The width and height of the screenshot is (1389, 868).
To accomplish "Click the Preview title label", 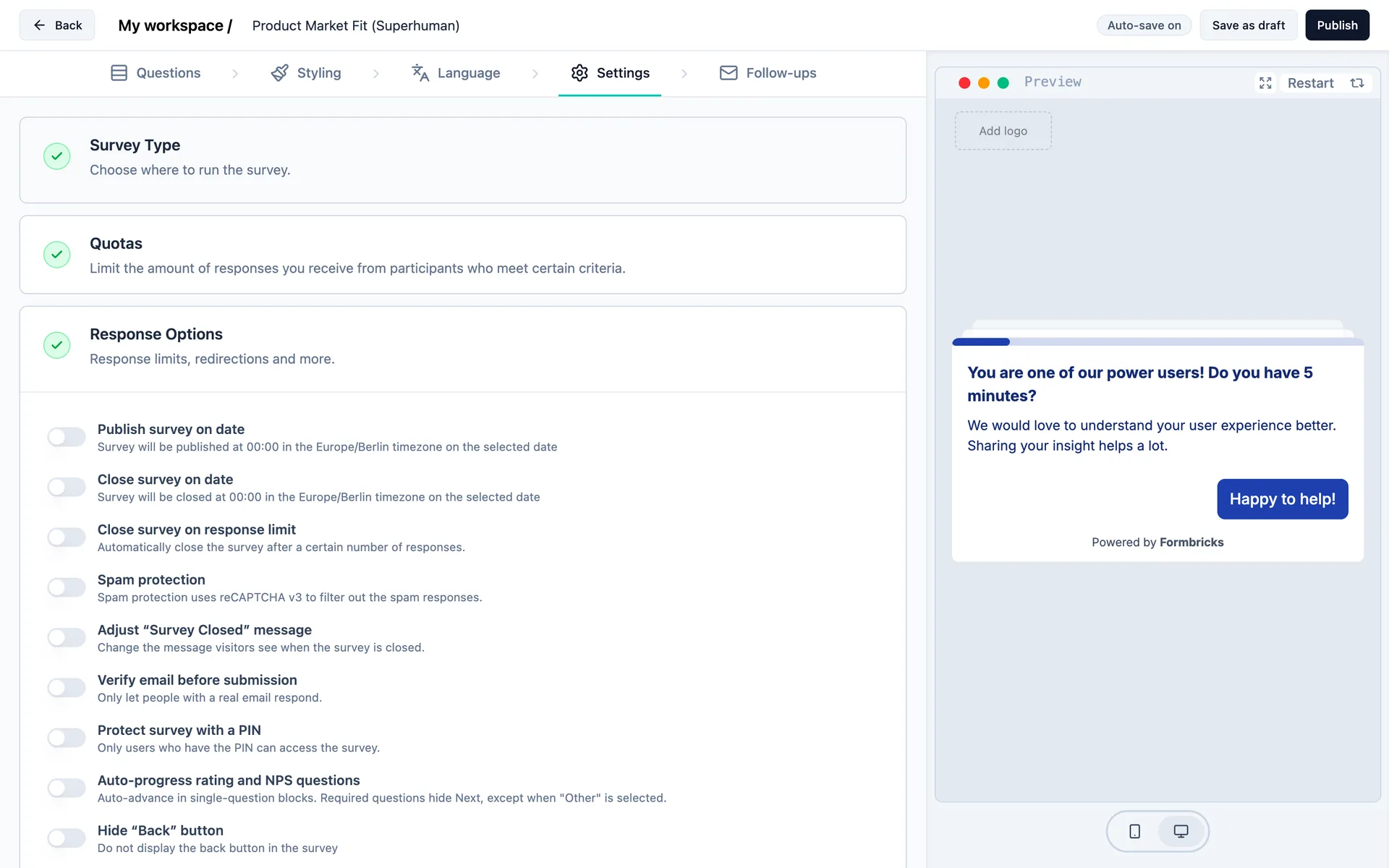I will coord(1053,82).
